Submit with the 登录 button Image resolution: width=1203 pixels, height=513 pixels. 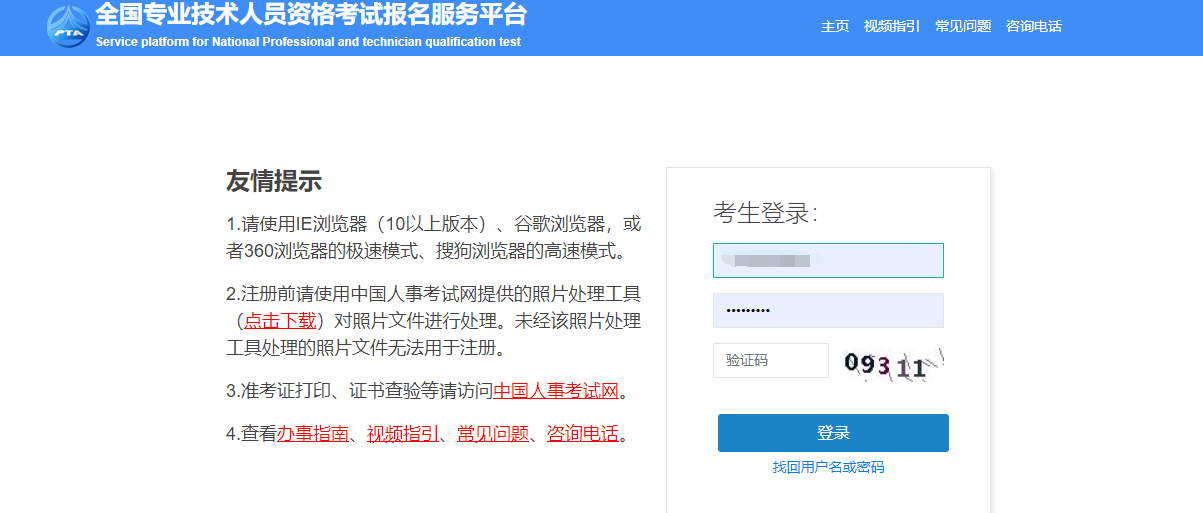tap(833, 433)
